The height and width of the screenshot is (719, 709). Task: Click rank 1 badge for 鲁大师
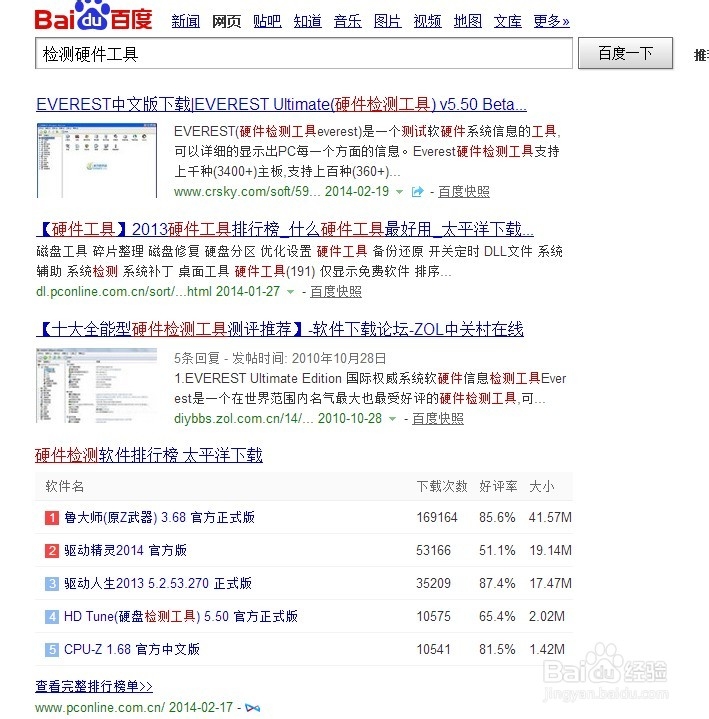click(x=52, y=518)
